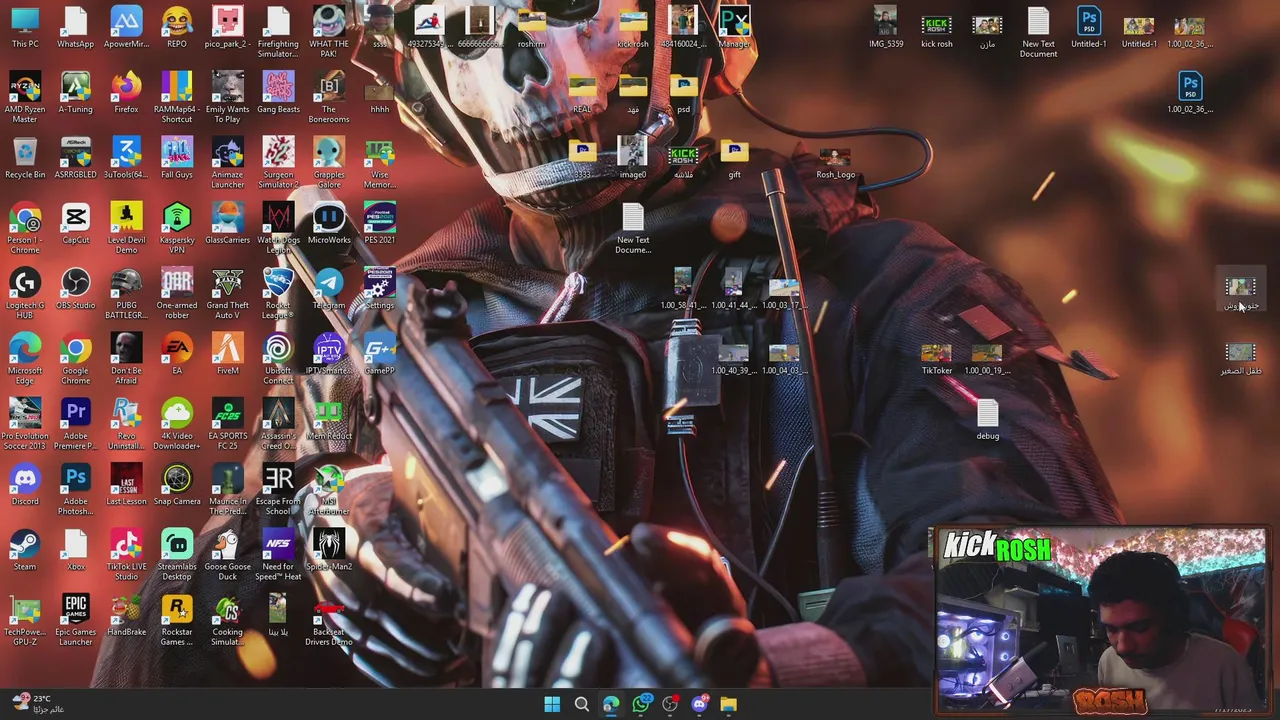Open the 23°C weather widget

(38, 704)
